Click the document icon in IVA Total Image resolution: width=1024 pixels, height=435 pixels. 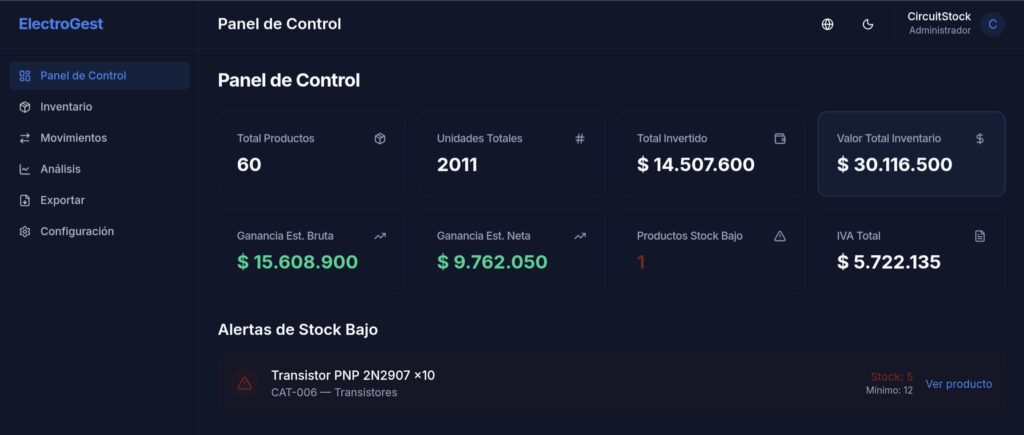pos(980,236)
